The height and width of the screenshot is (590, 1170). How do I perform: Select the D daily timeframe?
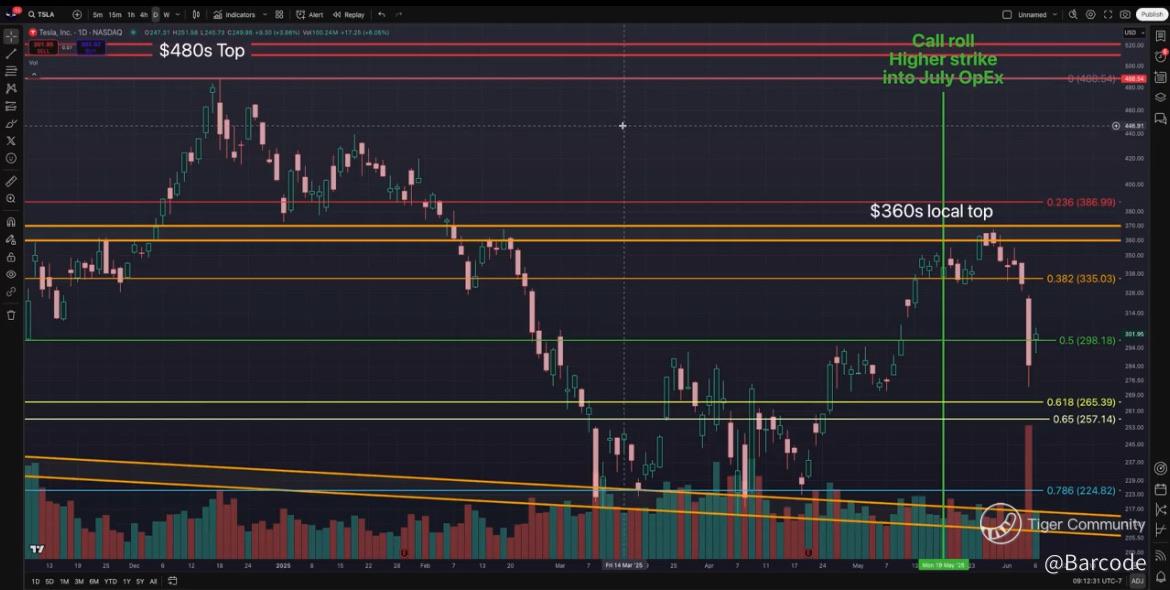[155, 14]
